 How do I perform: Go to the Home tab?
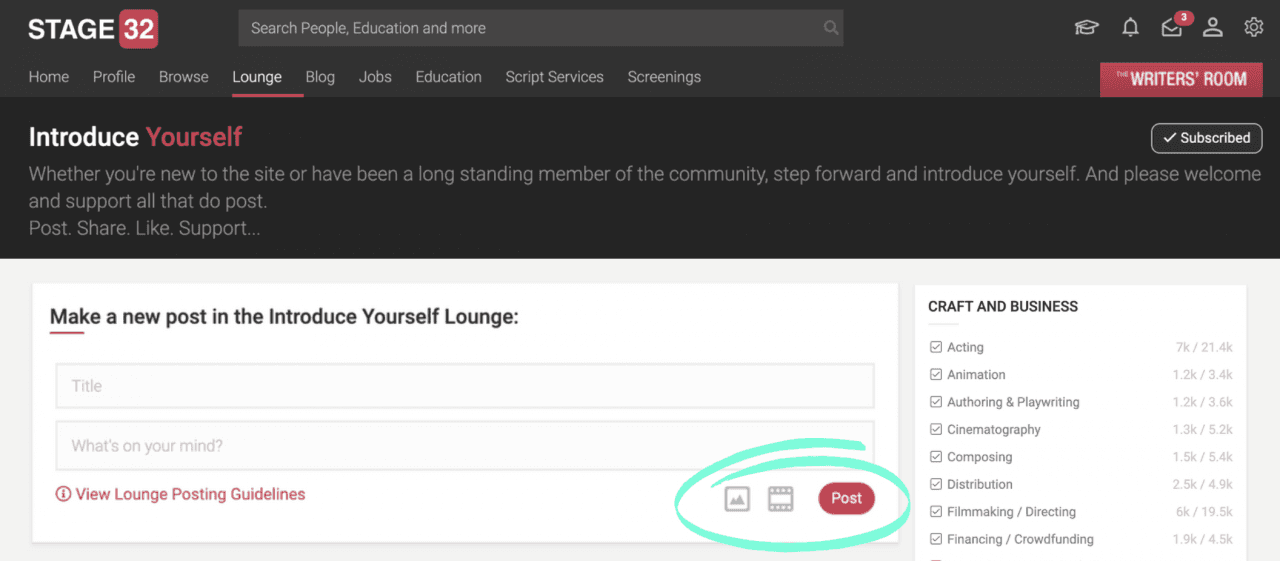point(49,77)
